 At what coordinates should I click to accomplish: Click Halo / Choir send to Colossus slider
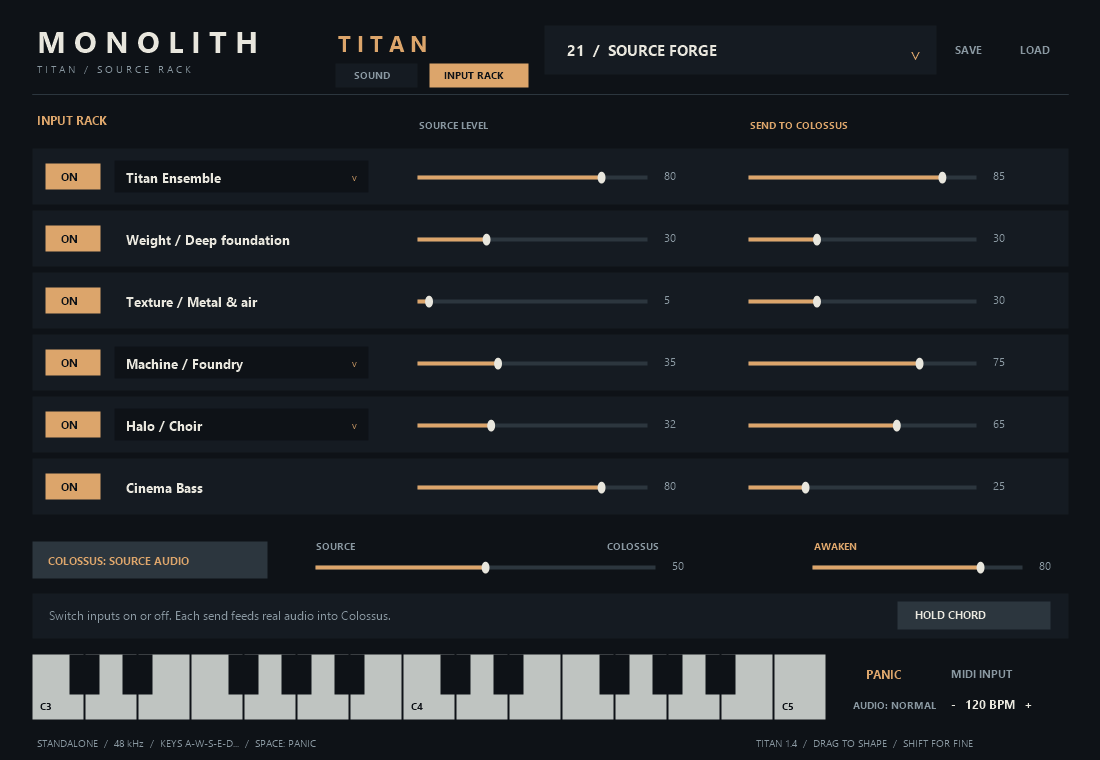[862, 425]
